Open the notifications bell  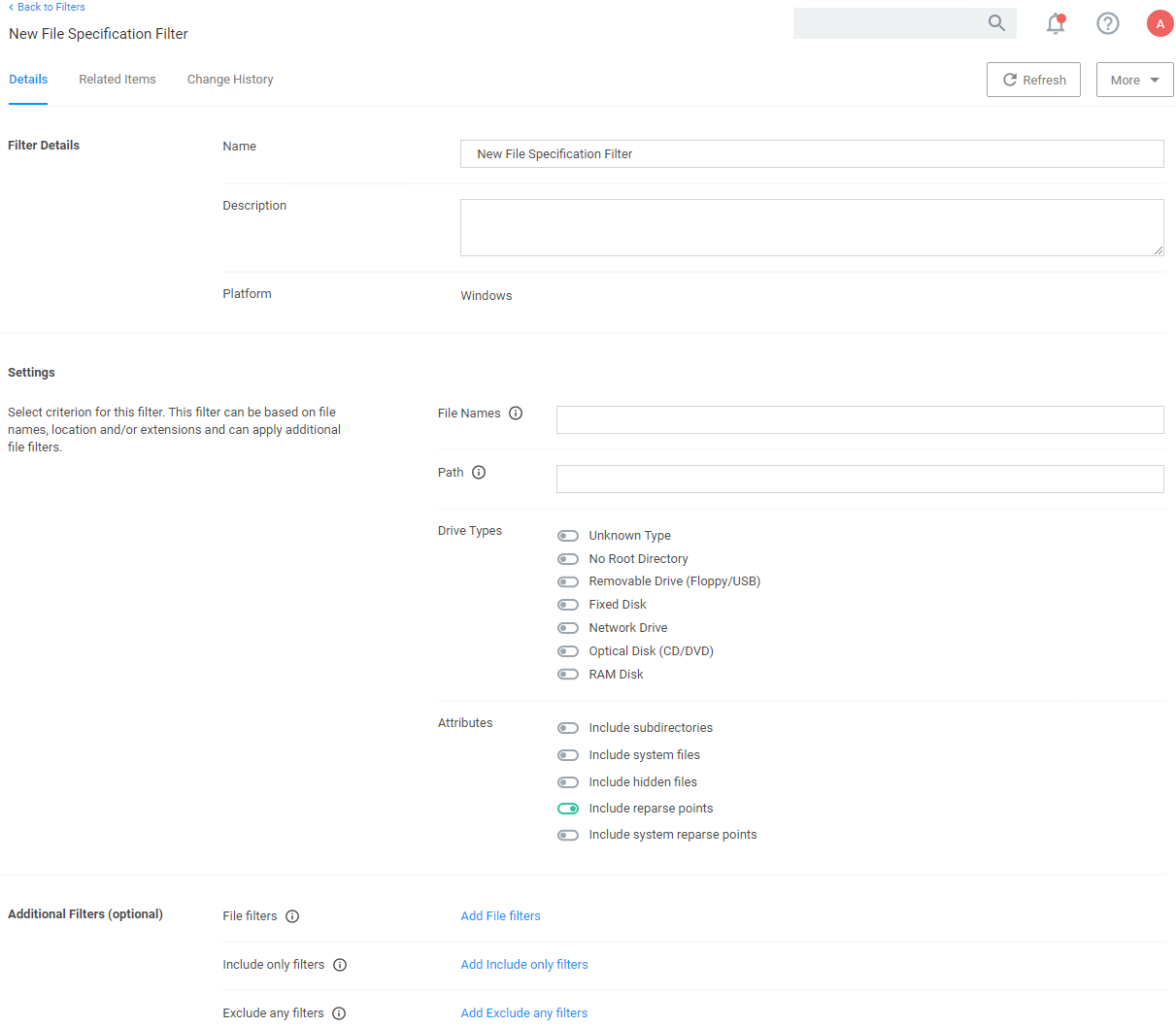pos(1056,23)
